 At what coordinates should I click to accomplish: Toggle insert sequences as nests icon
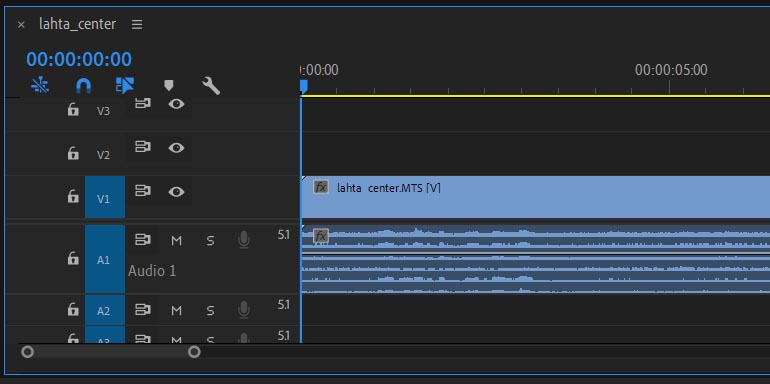pyautogui.click(x=40, y=85)
